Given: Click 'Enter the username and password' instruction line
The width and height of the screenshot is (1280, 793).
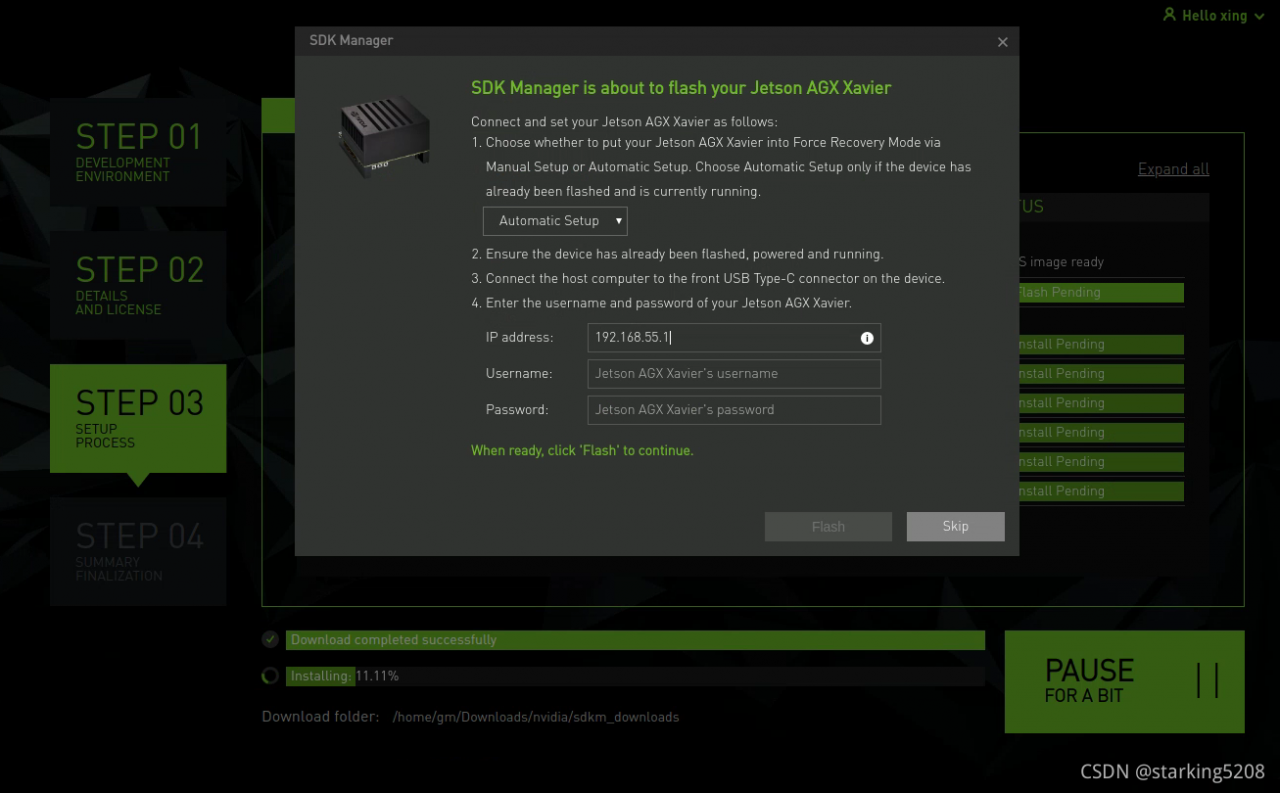Looking at the screenshot, I should [x=661, y=303].
